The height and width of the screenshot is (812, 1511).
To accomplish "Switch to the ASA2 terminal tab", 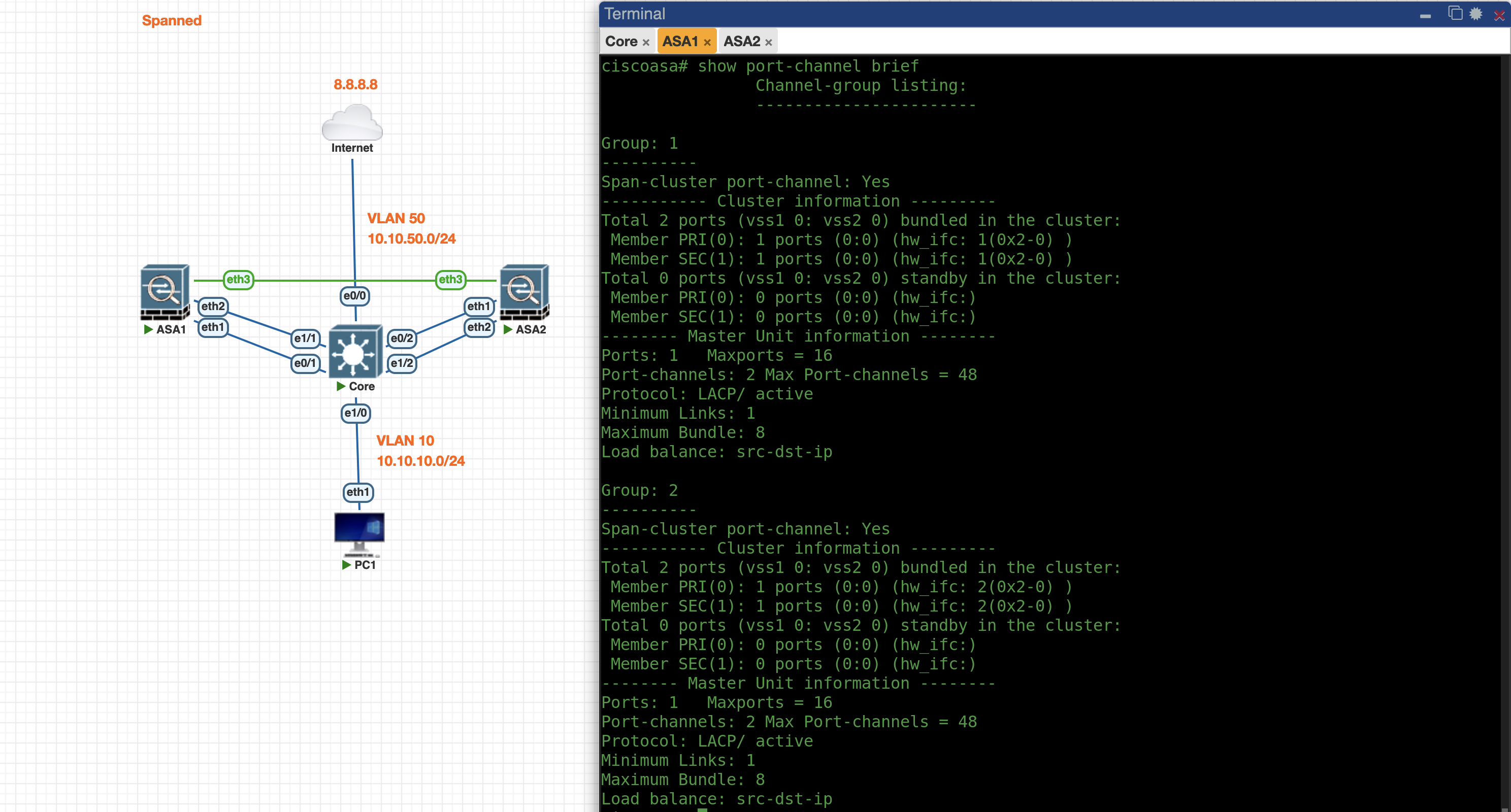I will pos(741,42).
